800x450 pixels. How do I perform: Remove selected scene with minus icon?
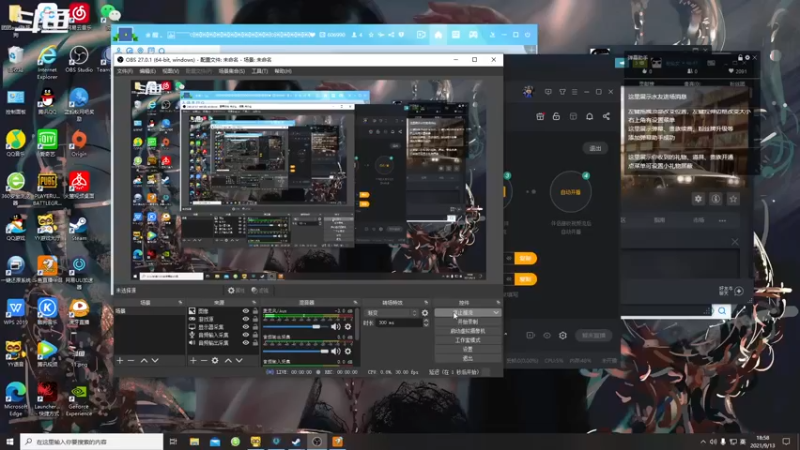(x=131, y=360)
